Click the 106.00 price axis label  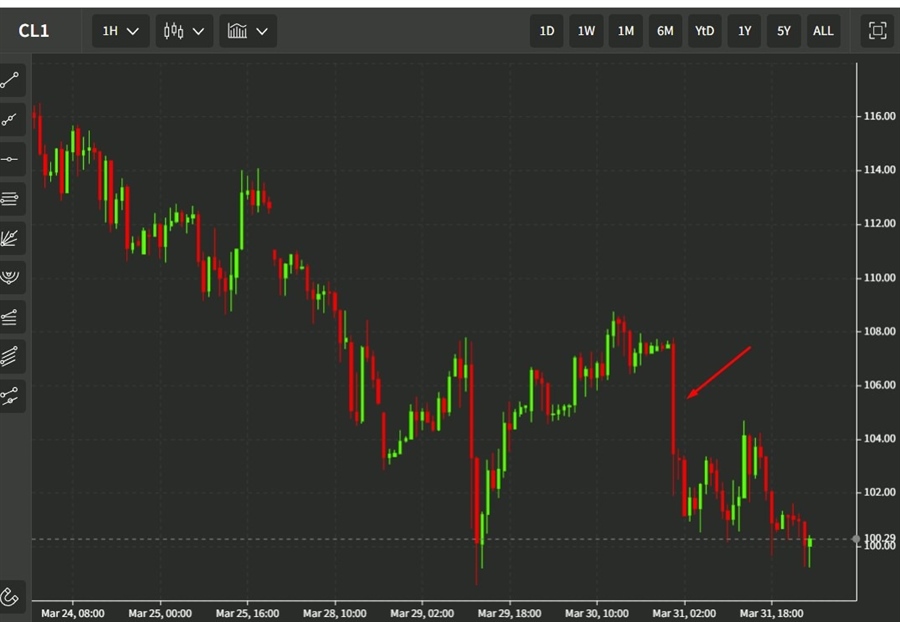pos(879,385)
